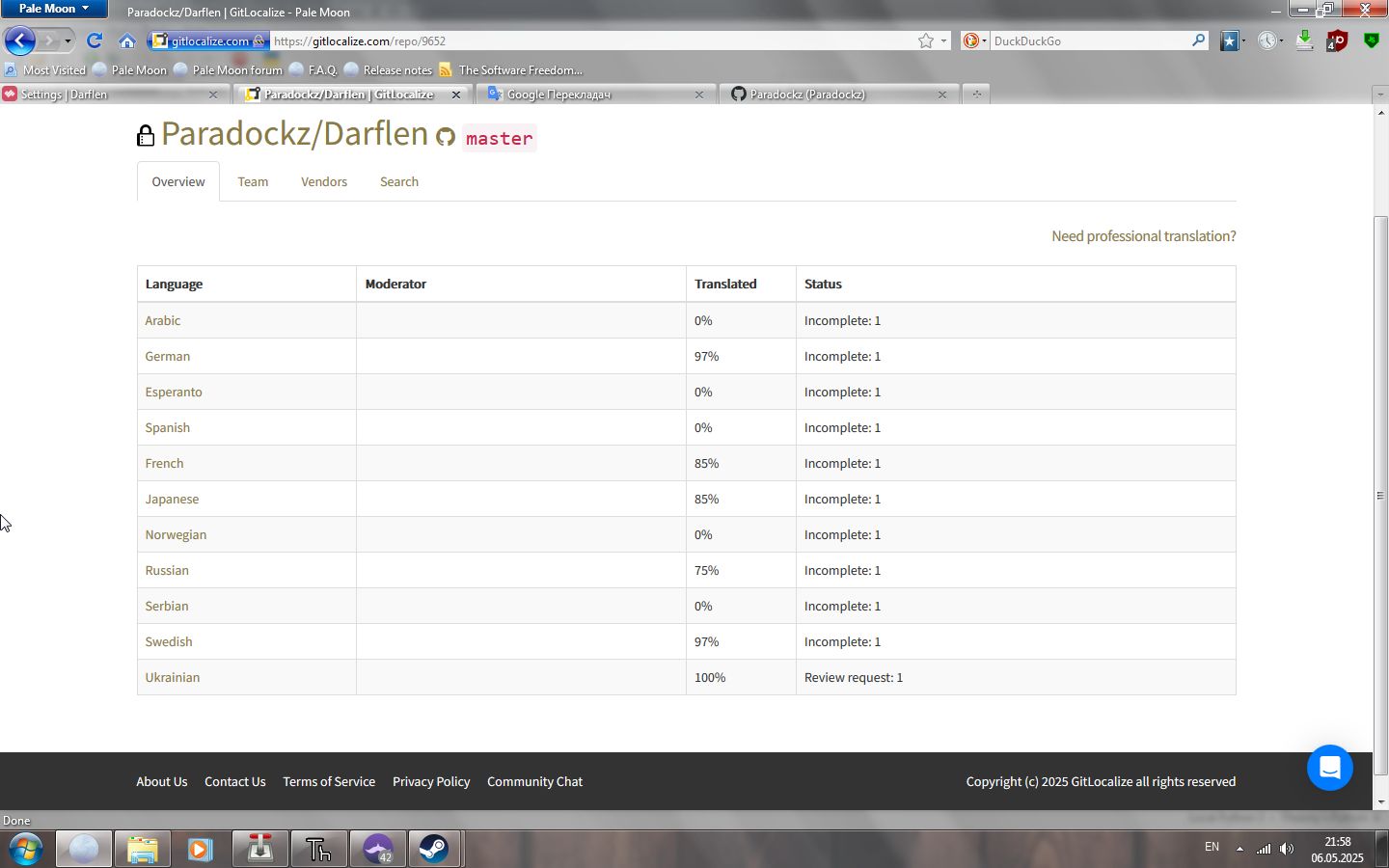Bookmark this page with the star icon
Screen dimensions: 1389x868
926,41
